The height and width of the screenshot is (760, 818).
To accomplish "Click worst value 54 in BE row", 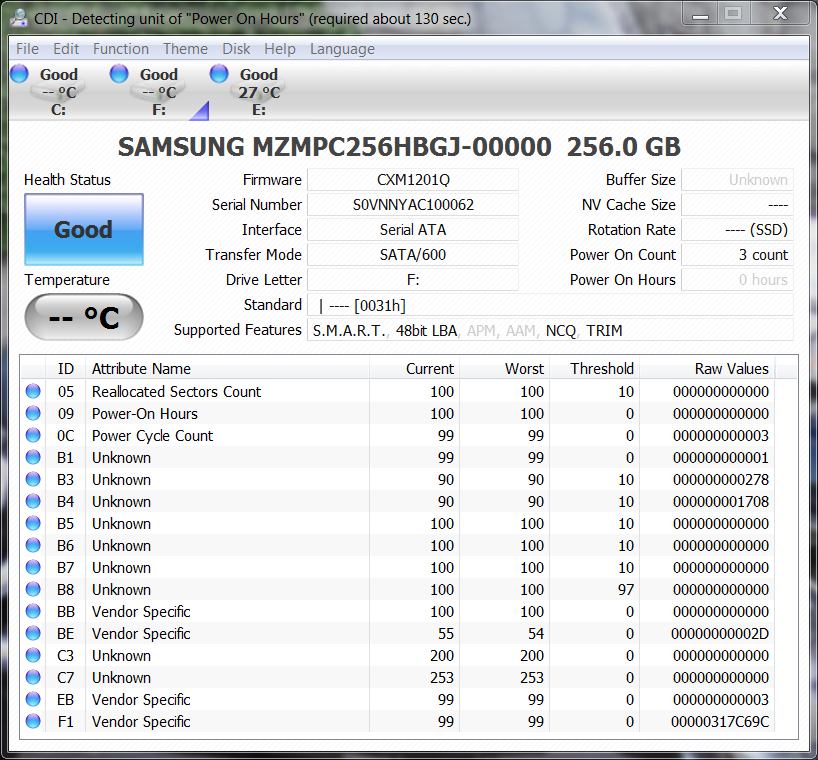I will [x=536, y=634].
